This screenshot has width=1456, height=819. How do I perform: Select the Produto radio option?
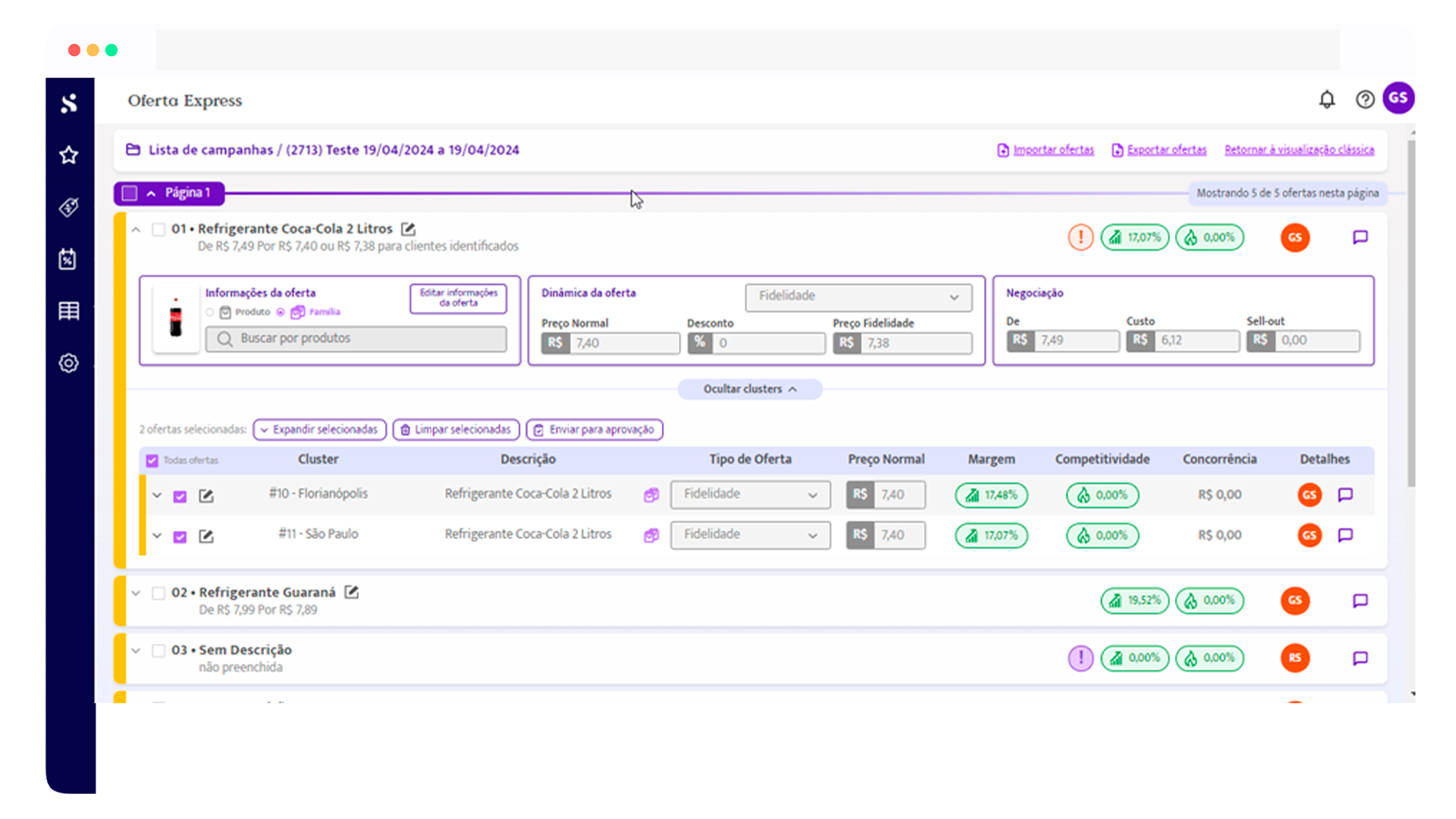pos(210,312)
